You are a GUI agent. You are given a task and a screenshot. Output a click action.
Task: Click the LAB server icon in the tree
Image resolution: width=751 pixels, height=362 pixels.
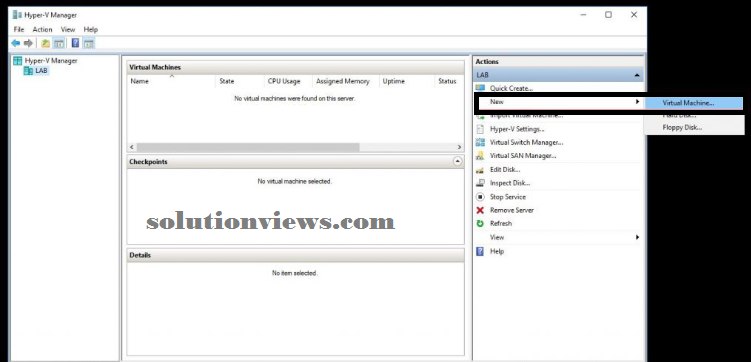coord(28,71)
